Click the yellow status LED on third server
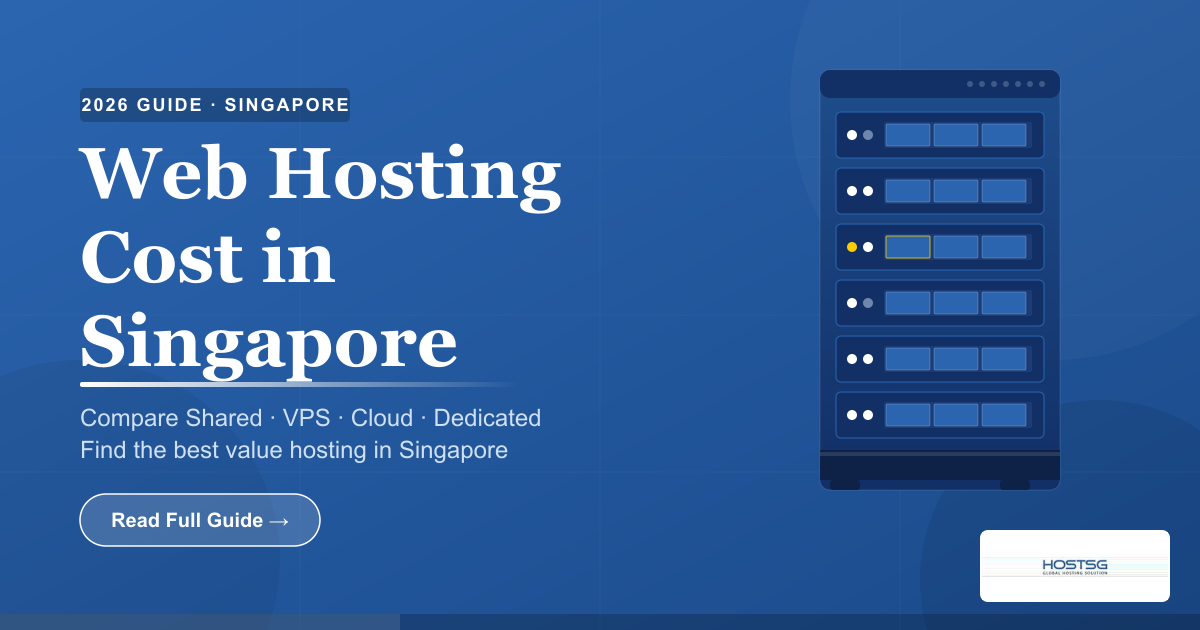This screenshot has width=1200, height=630. 852,247
